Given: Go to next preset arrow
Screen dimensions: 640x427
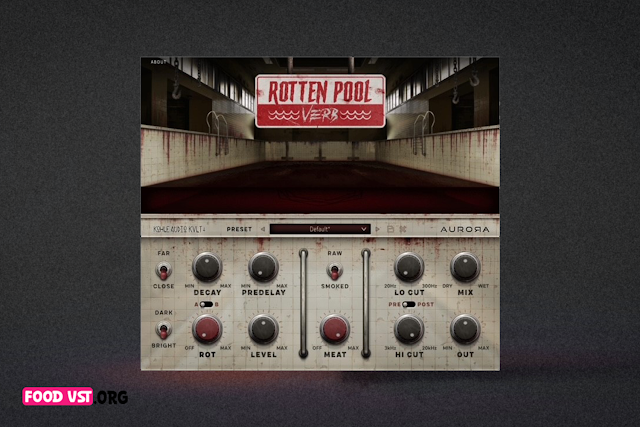Looking at the screenshot, I should pyautogui.click(x=378, y=229).
